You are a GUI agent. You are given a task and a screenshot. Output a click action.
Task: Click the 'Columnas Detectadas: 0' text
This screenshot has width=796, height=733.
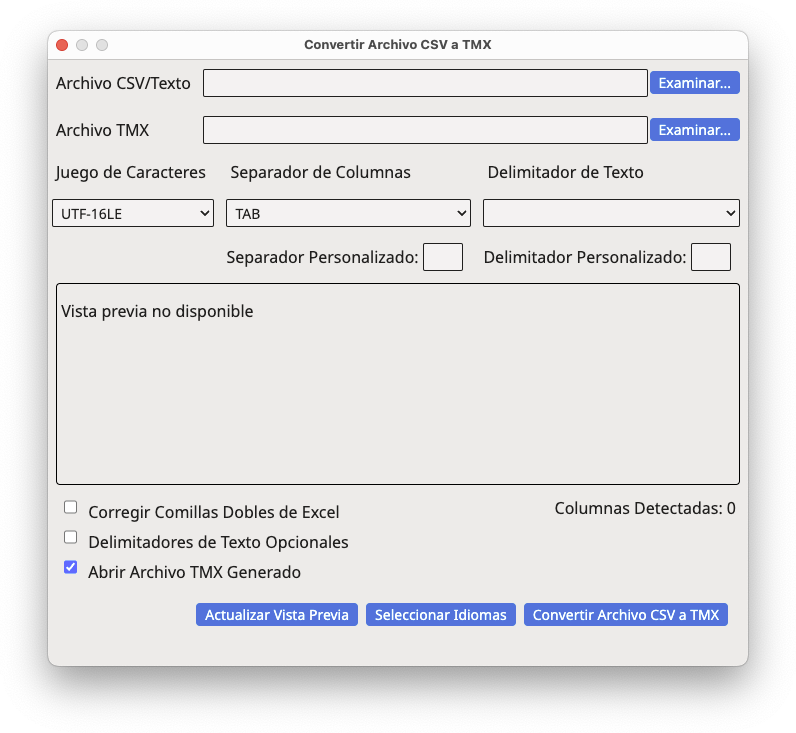coord(645,508)
